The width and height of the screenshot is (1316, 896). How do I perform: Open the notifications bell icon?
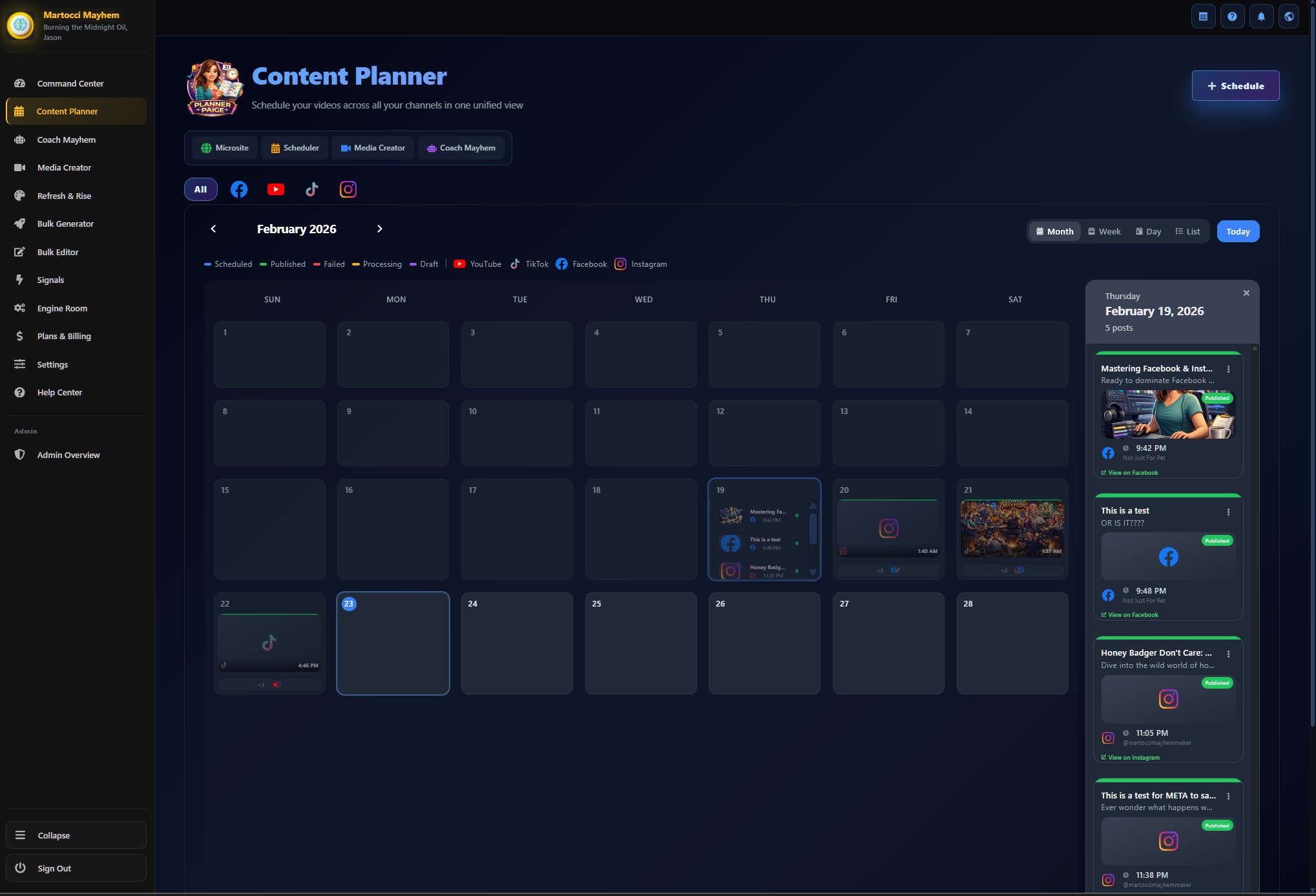point(1261,17)
